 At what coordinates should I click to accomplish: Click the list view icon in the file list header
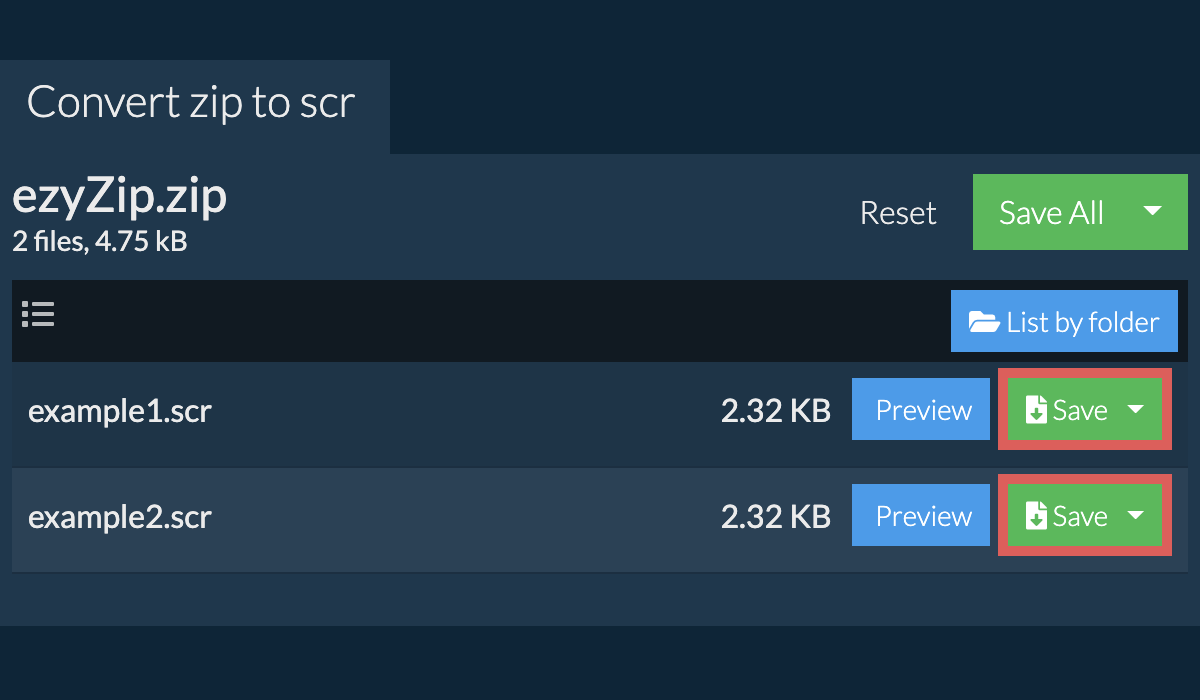38,314
